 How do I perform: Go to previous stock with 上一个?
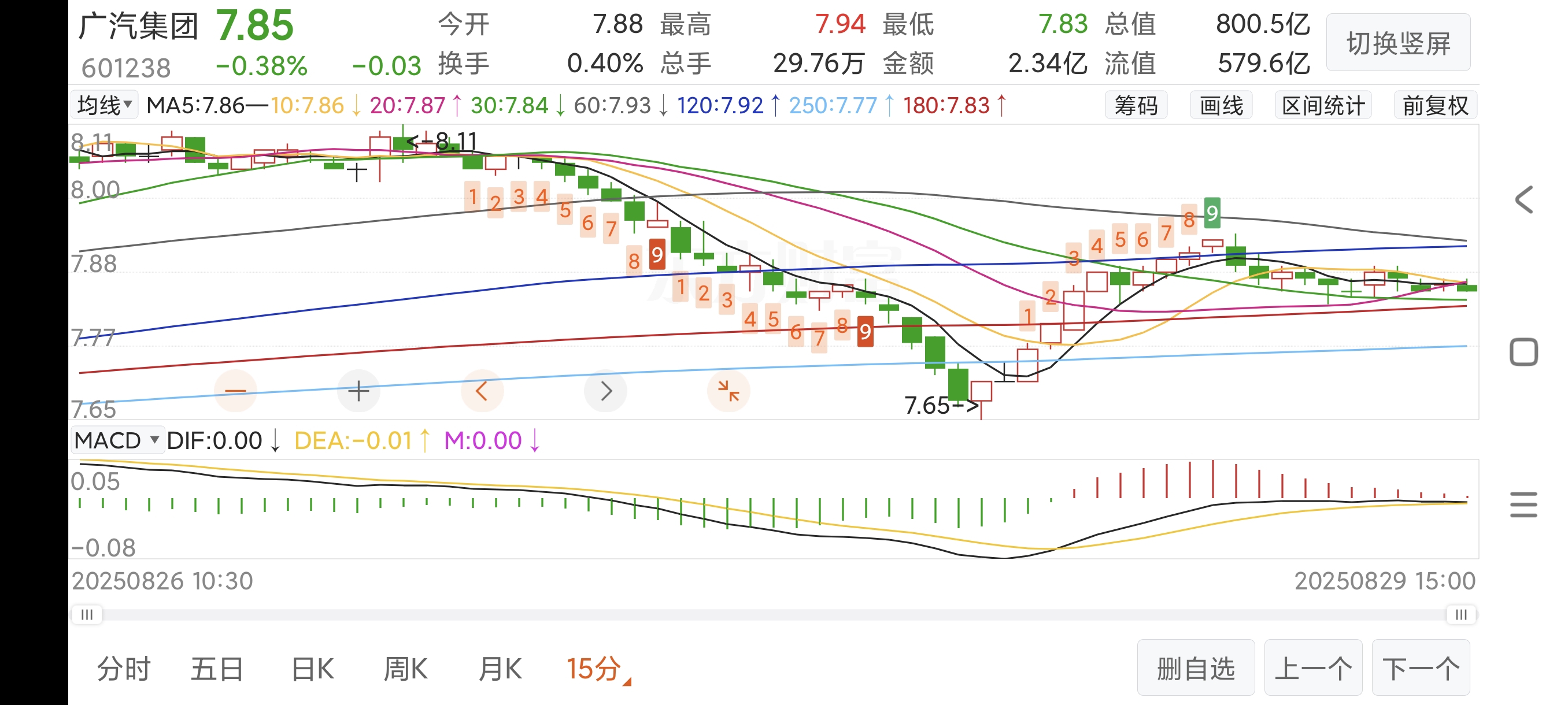[1313, 668]
